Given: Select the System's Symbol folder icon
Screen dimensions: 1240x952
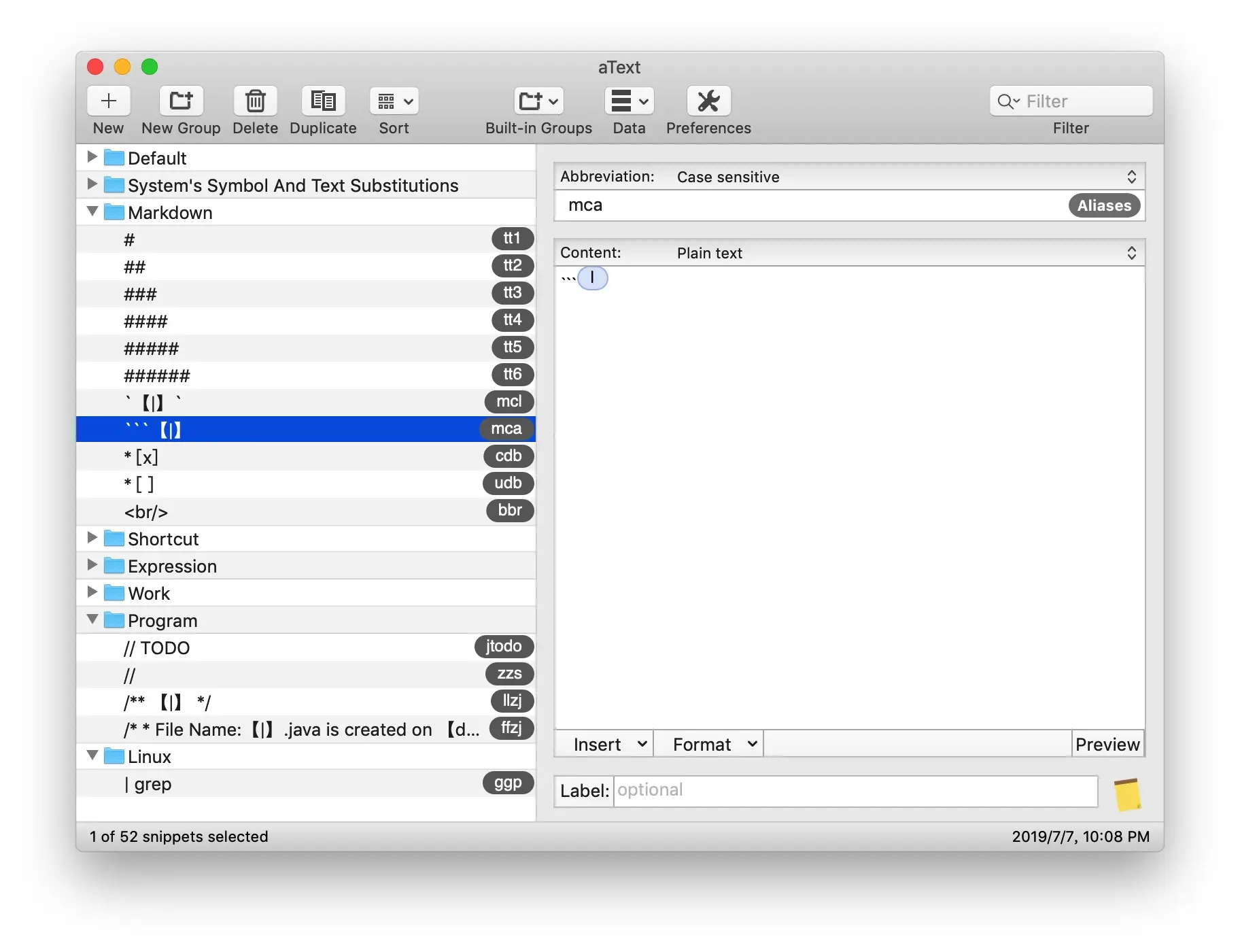Looking at the screenshot, I should click(x=114, y=185).
